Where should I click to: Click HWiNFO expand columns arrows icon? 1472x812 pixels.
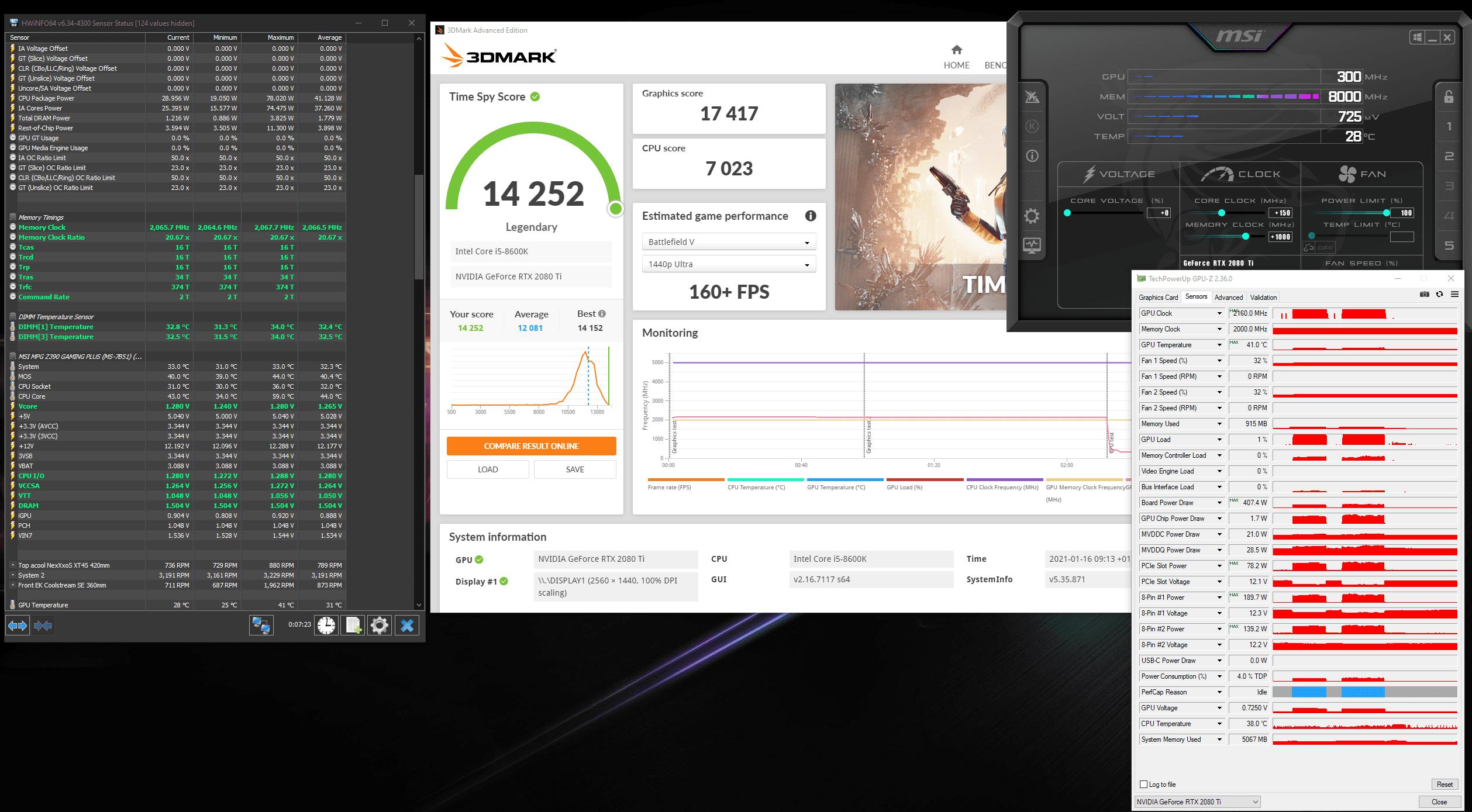(18, 626)
